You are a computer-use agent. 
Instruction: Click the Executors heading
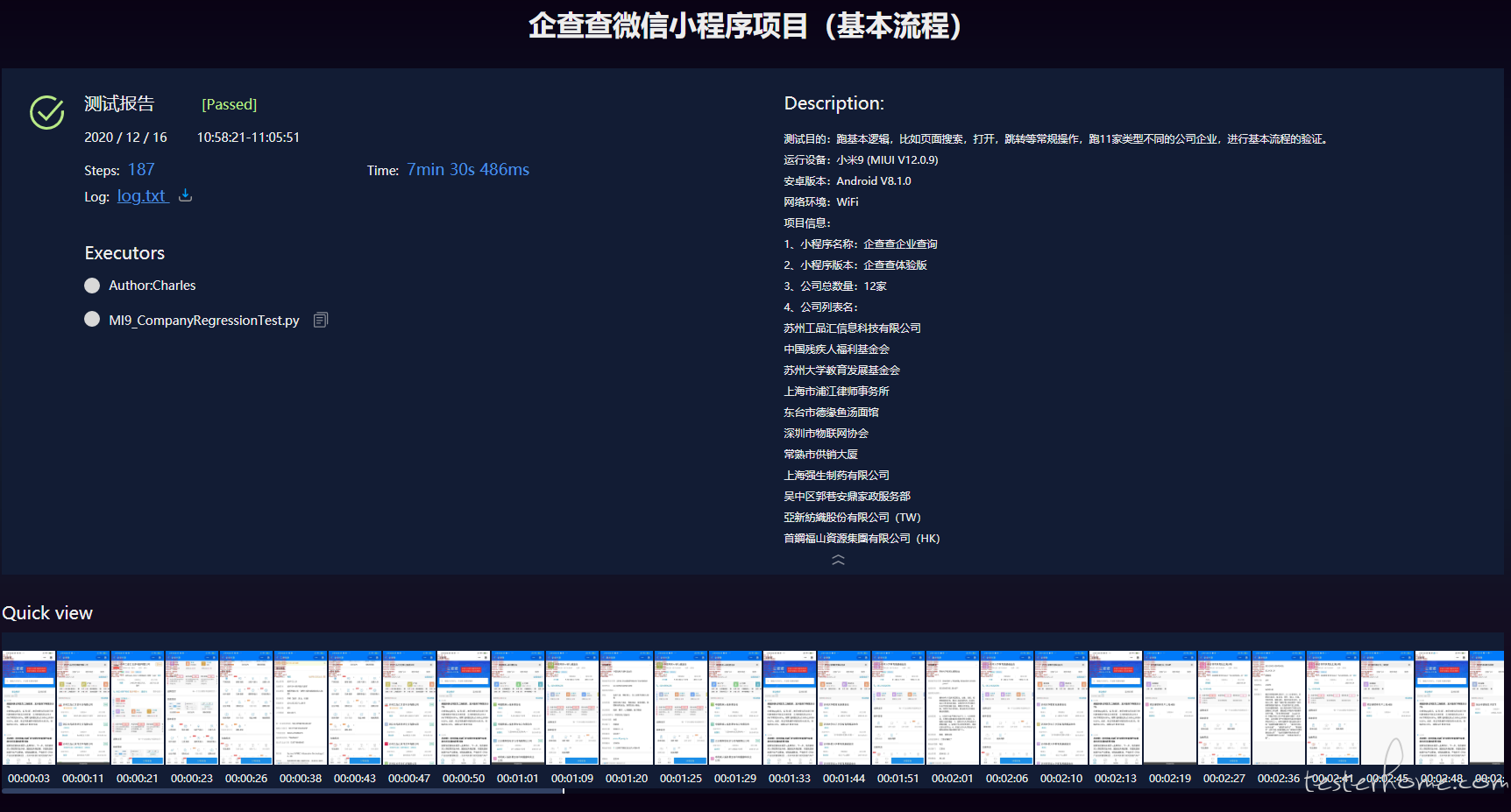[x=124, y=253]
